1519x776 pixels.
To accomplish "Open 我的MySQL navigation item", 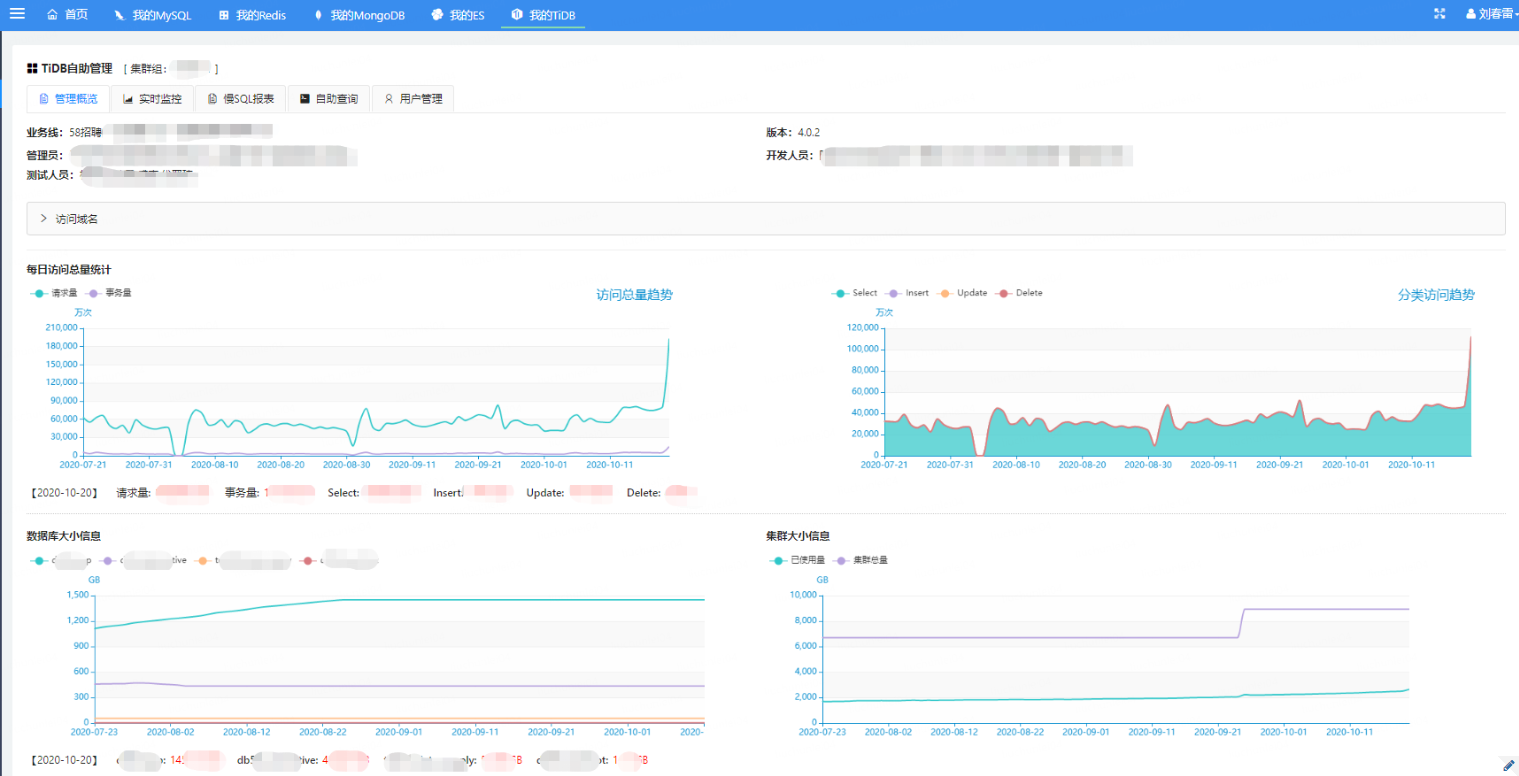I will pos(152,15).
